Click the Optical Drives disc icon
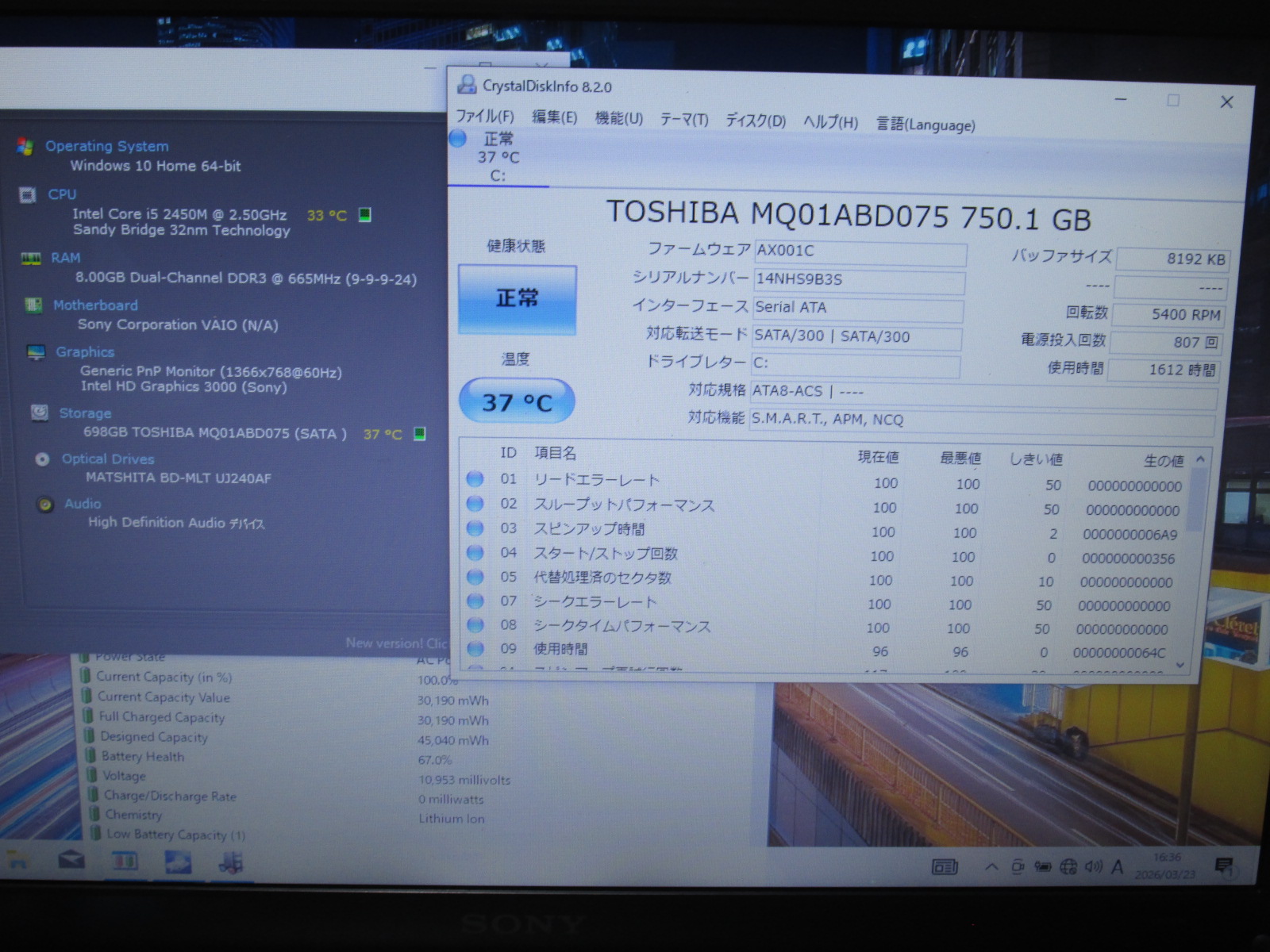This screenshot has width=1270, height=952. tap(43, 459)
